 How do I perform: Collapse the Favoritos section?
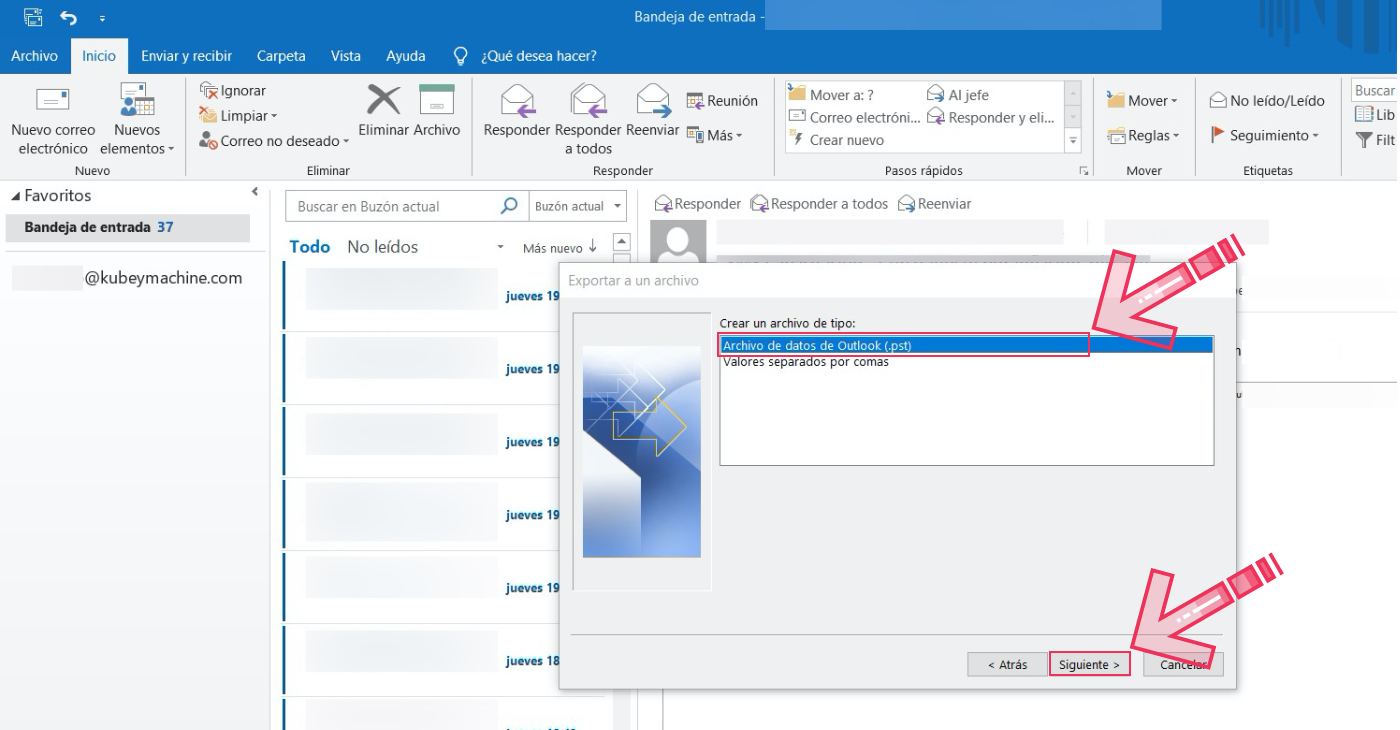(15, 196)
